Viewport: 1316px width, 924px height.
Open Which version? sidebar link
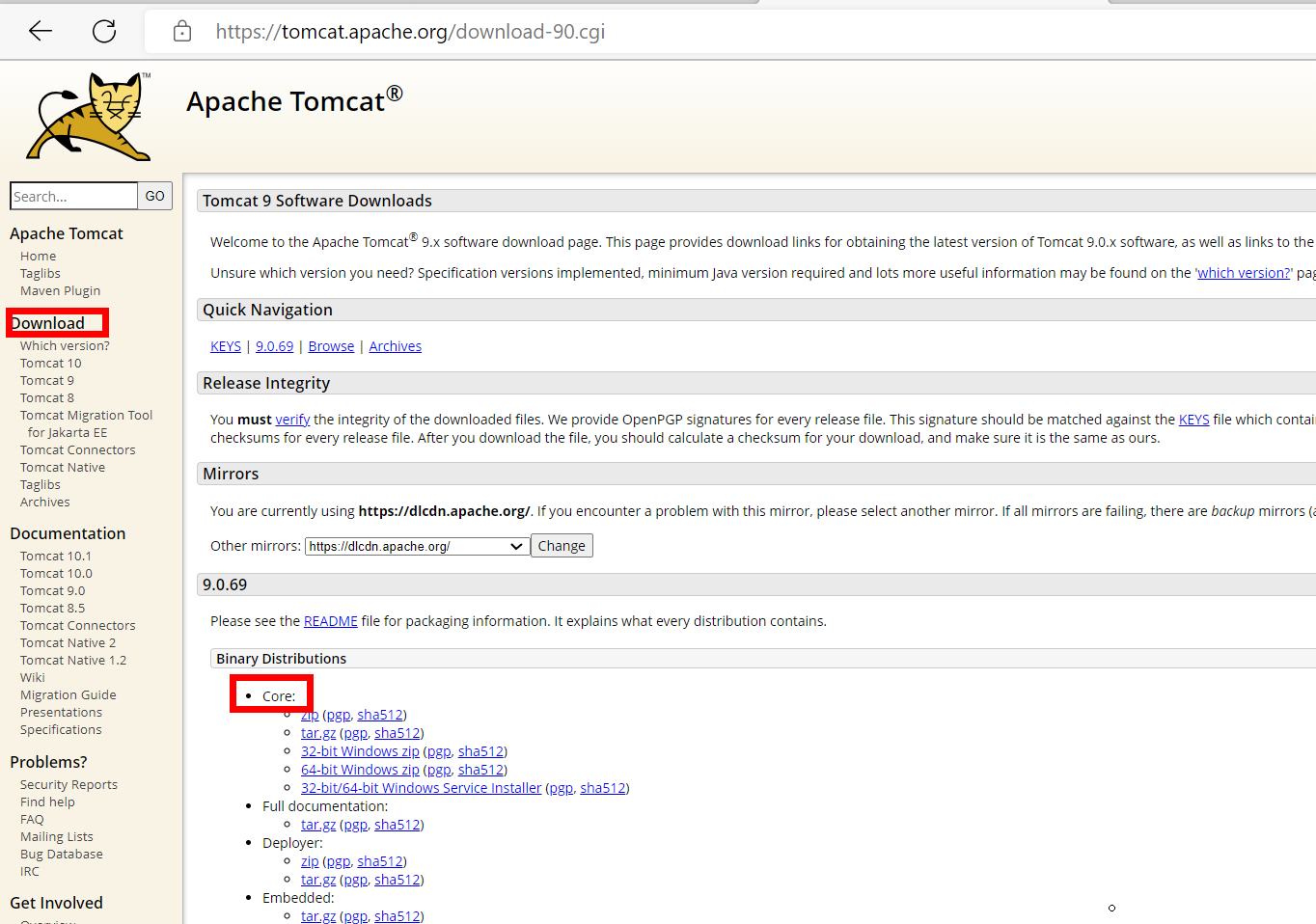tap(65, 346)
